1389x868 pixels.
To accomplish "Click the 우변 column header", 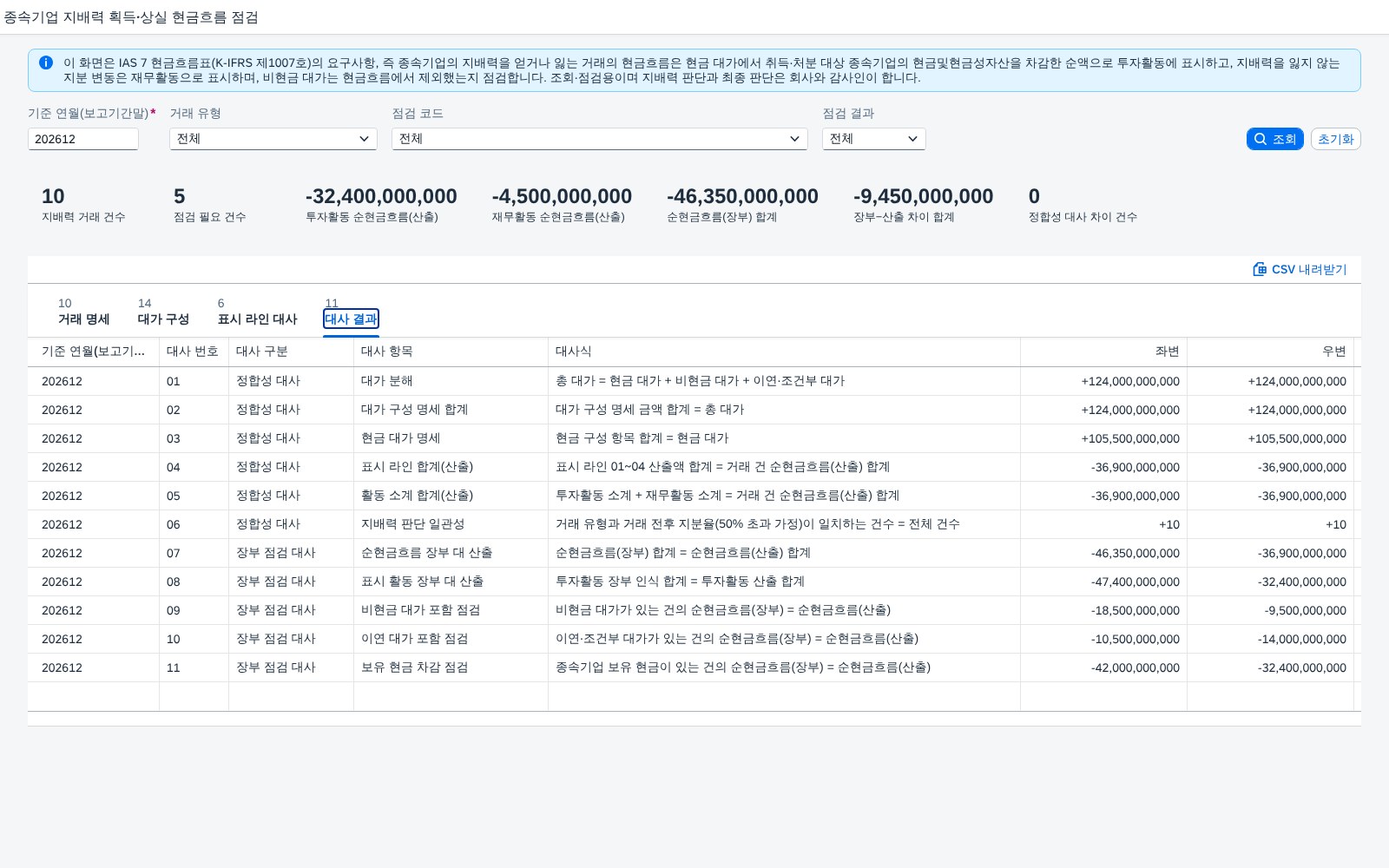I will [1270, 352].
